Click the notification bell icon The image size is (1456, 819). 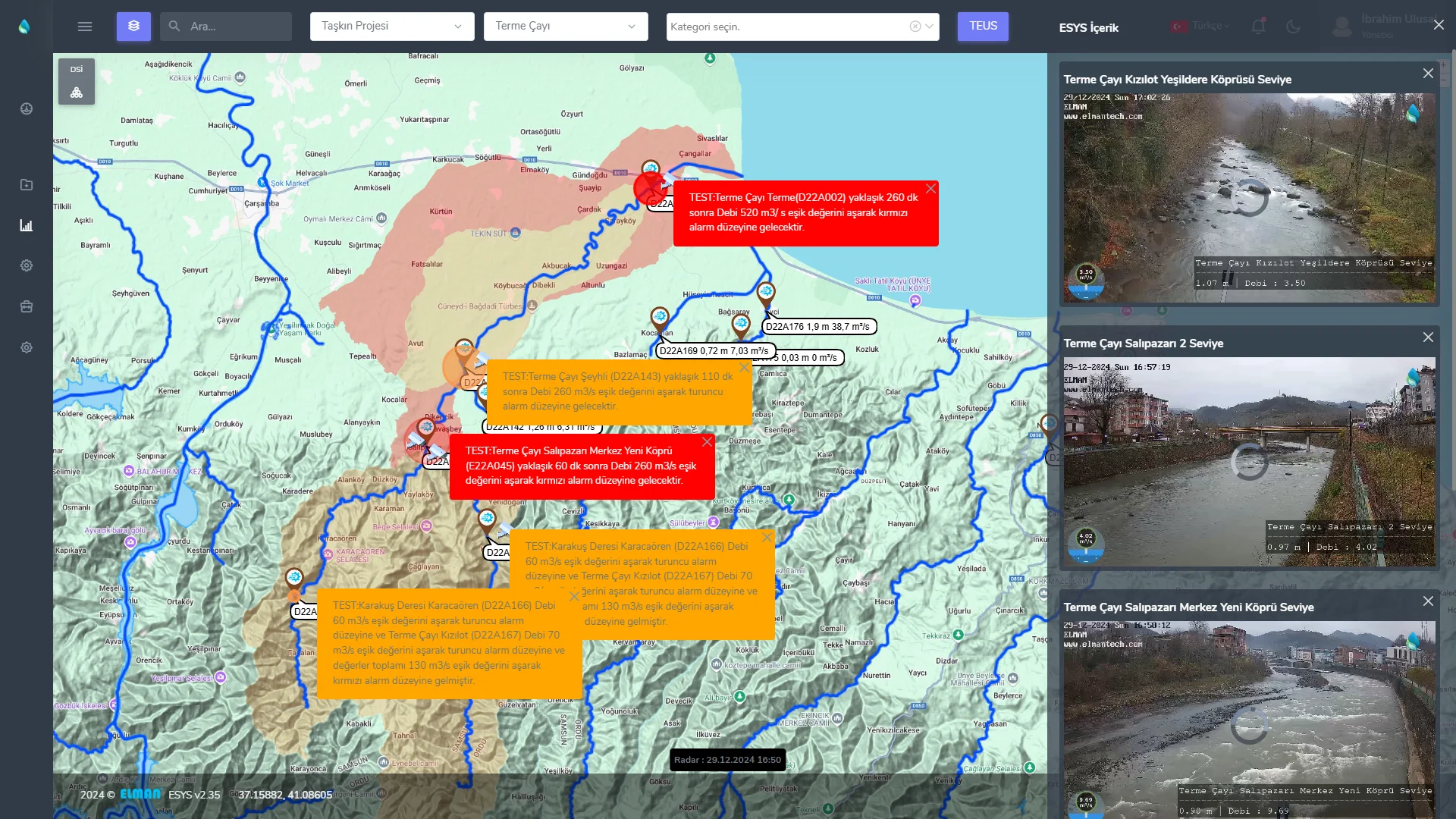tap(1258, 27)
